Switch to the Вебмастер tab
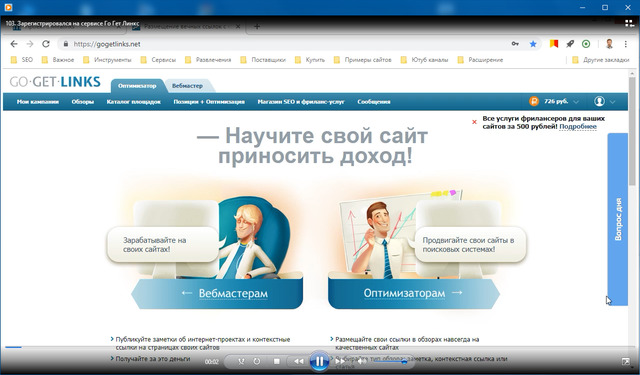Viewport: 640px width, 375px height. tap(187, 86)
